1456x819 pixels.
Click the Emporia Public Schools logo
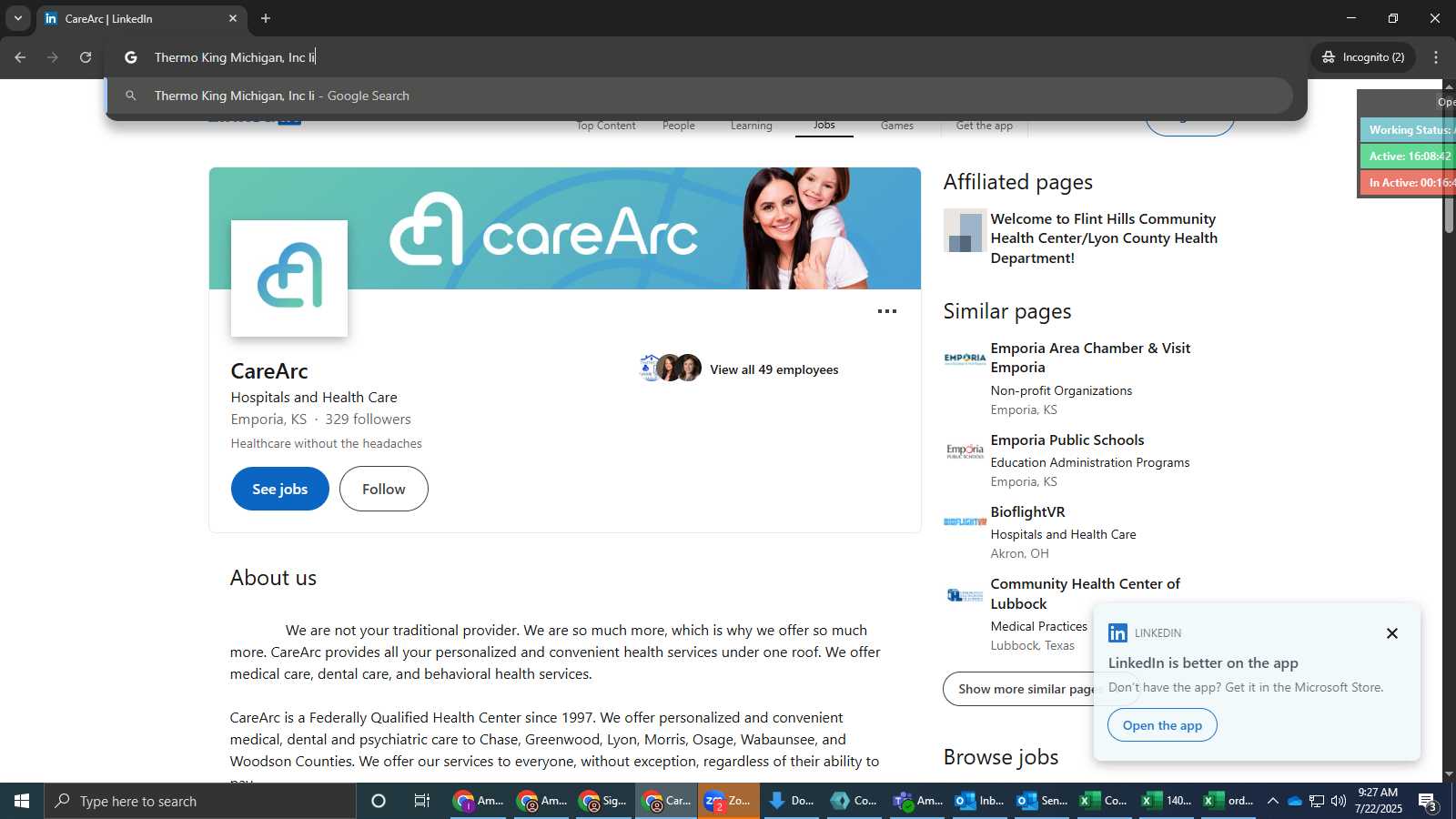point(965,450)
